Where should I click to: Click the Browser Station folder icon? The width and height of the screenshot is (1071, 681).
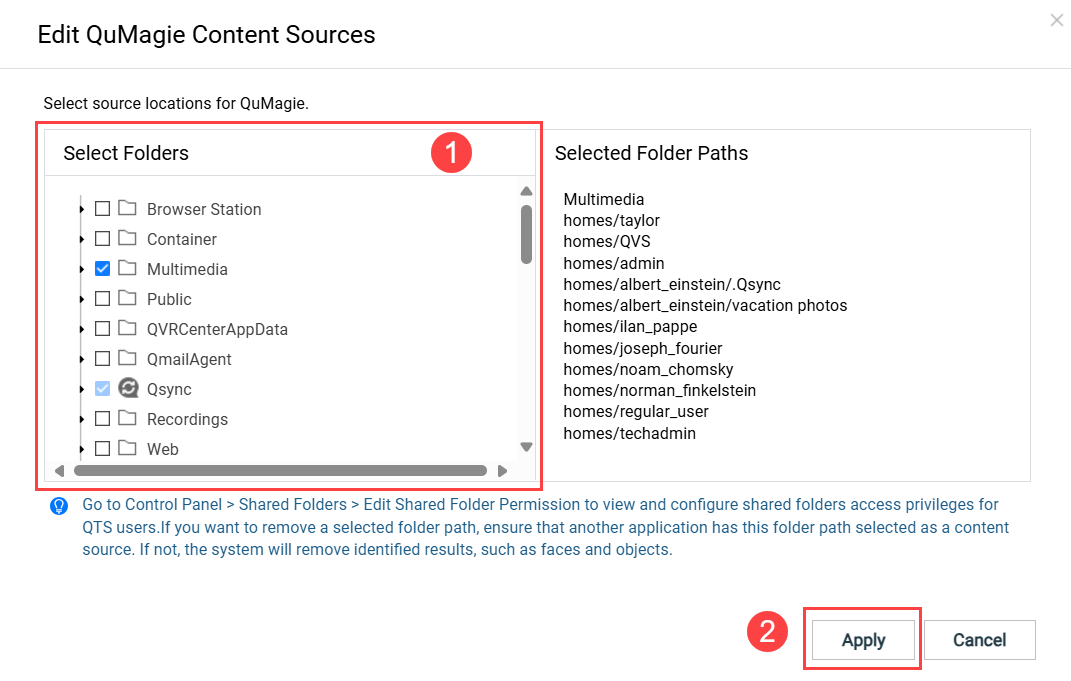pos(127,209)
